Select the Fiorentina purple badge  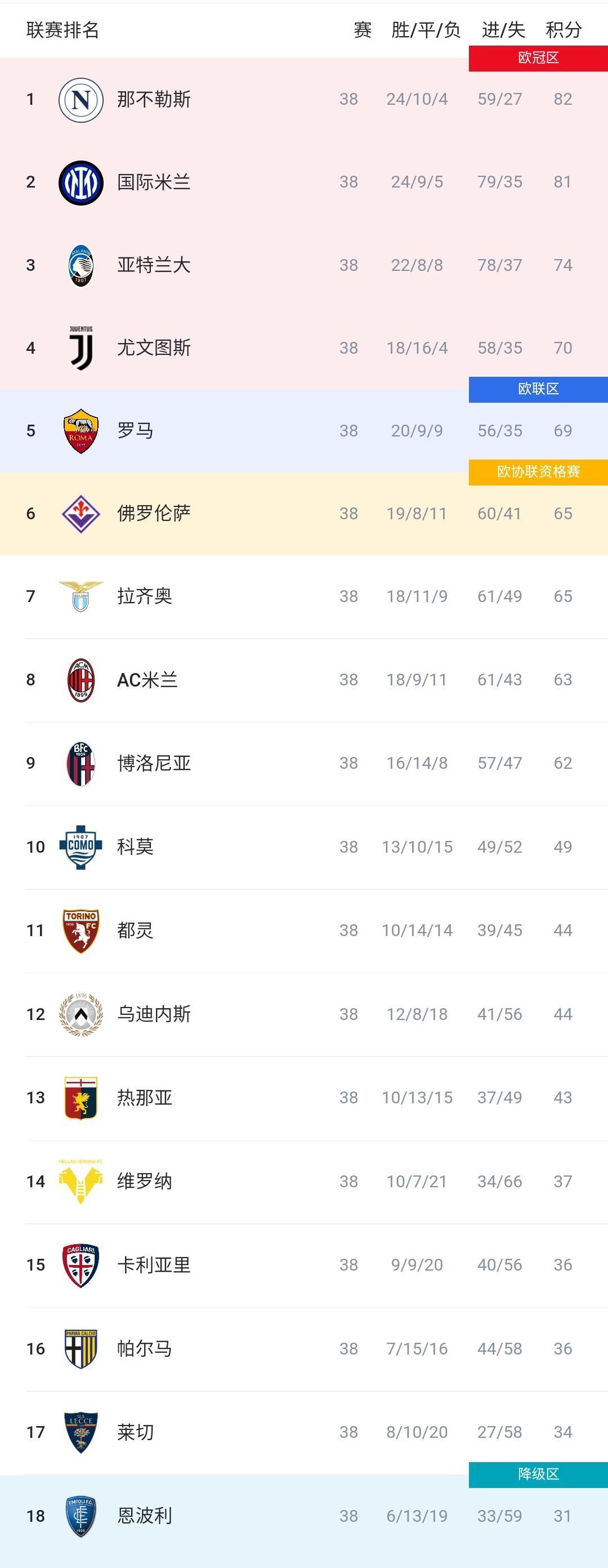[81, 514]
